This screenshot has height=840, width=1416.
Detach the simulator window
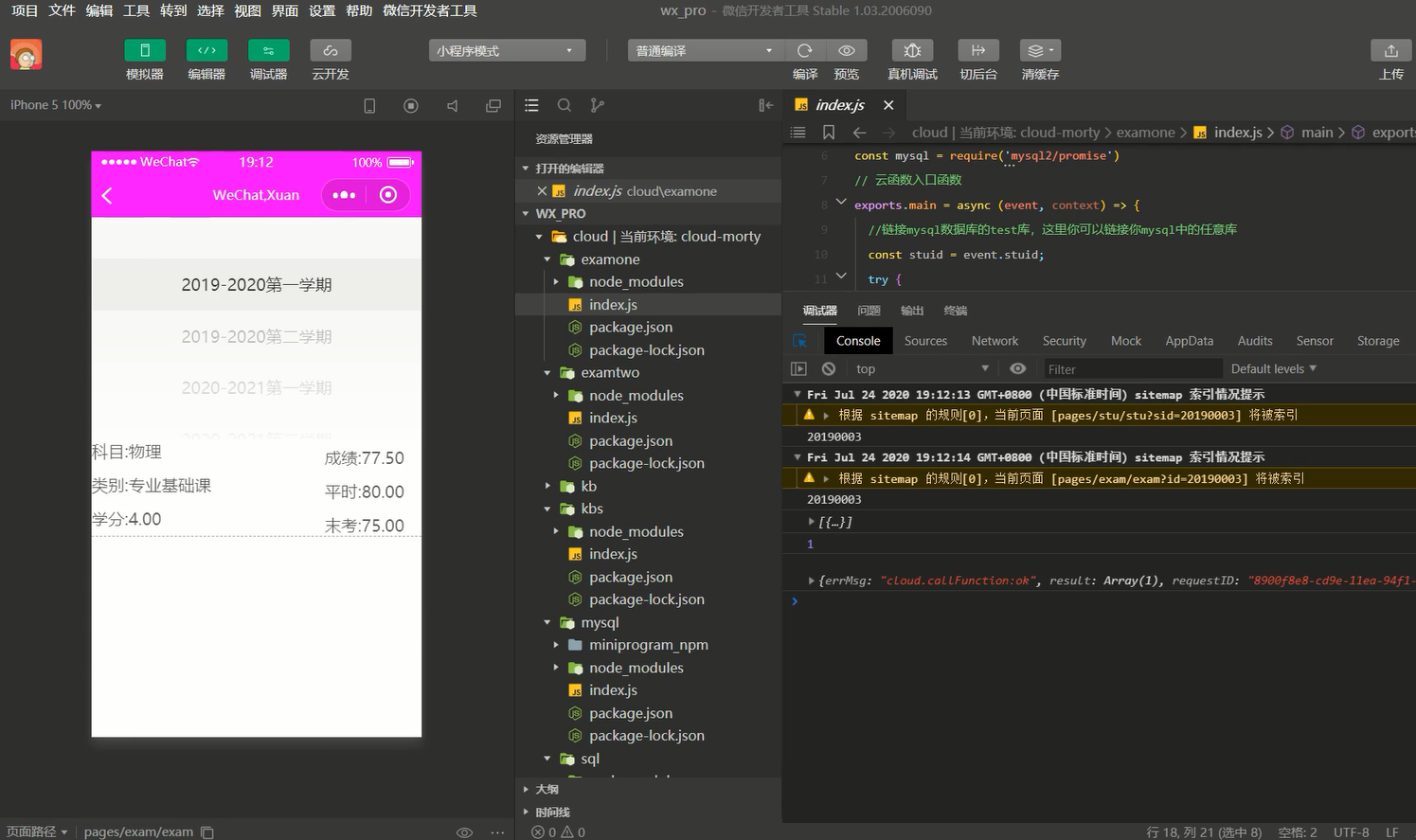tap(493, 106)
